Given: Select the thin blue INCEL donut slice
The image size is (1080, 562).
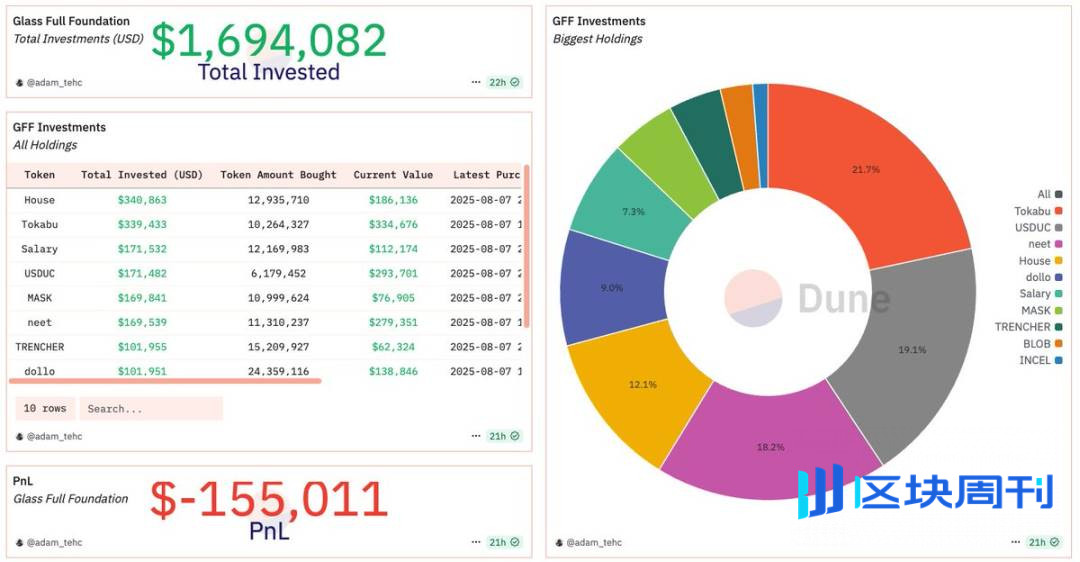Looking at the screenshot, I should pyautogui.click(x=761, y=135).
